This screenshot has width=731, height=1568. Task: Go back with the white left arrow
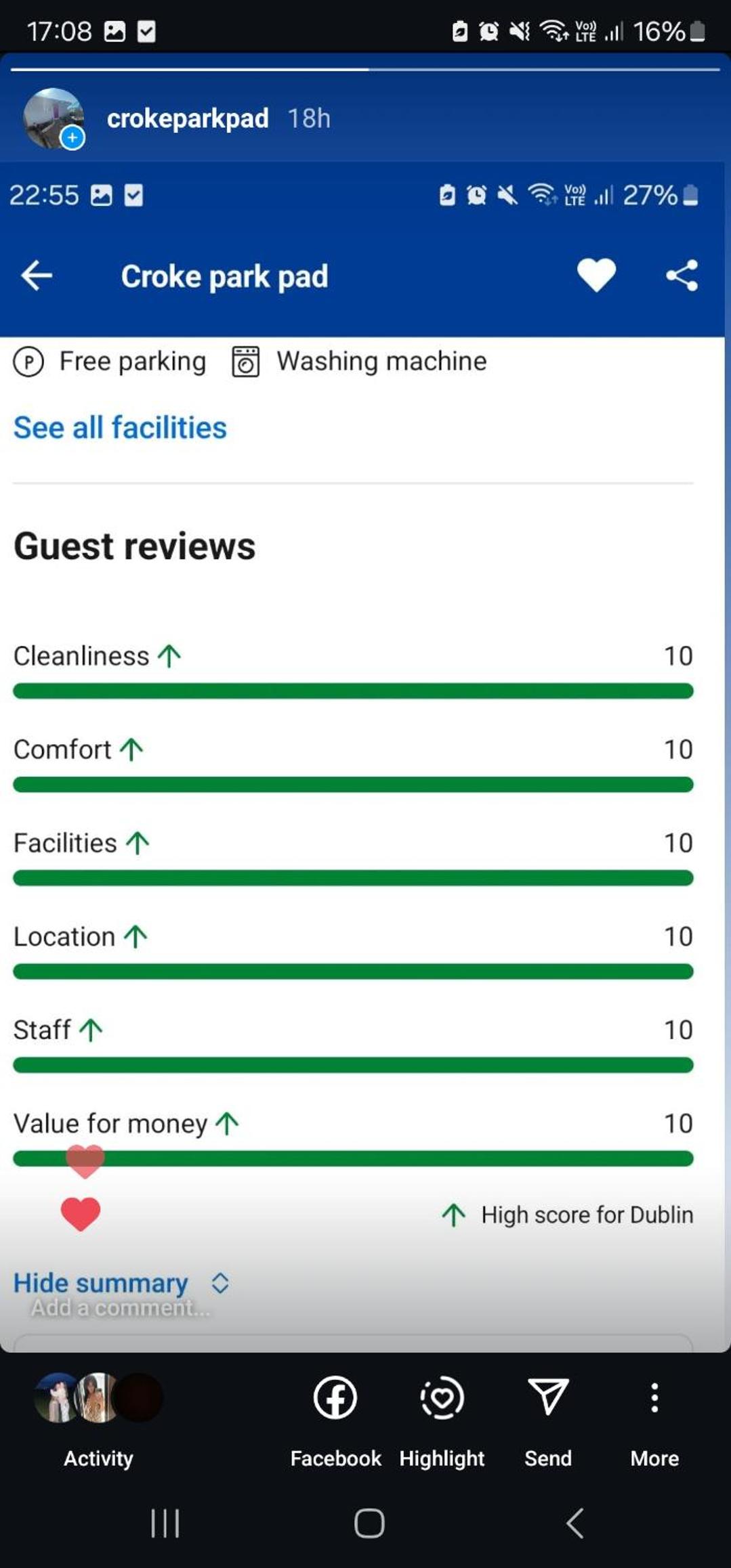tap(37, 276)
